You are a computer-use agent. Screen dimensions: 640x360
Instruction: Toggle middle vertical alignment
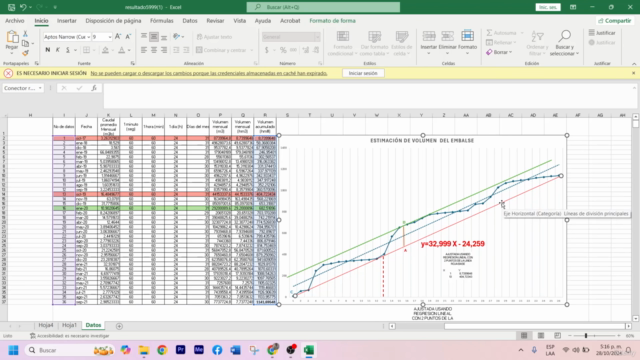pyautogui.click(x=154, y=37)
